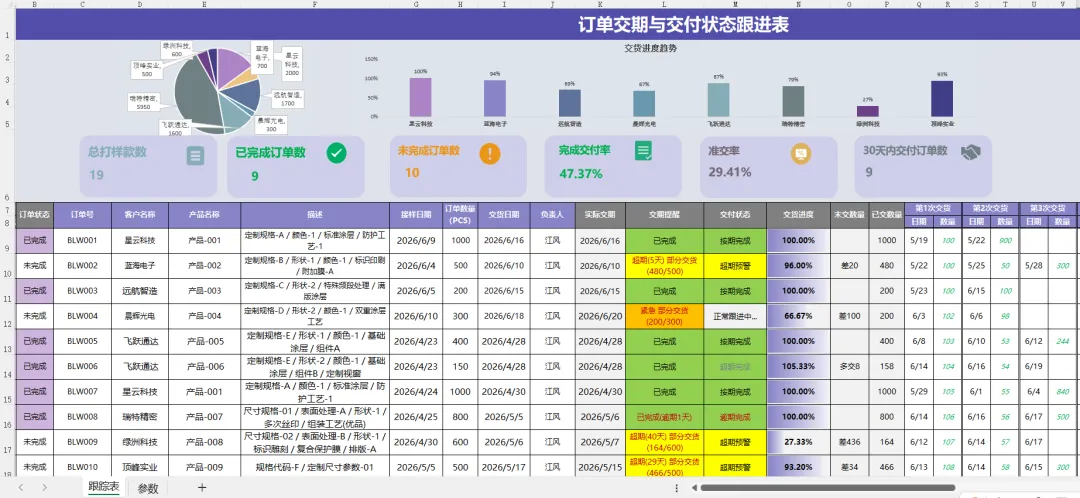Click the 星云科技 2000 pie chart label

pyautogui.click(x=291, y=63)
